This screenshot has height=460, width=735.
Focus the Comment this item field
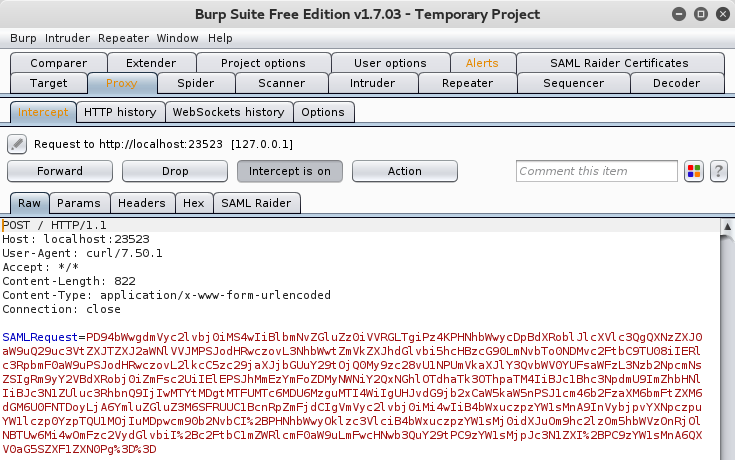(597, 171)
